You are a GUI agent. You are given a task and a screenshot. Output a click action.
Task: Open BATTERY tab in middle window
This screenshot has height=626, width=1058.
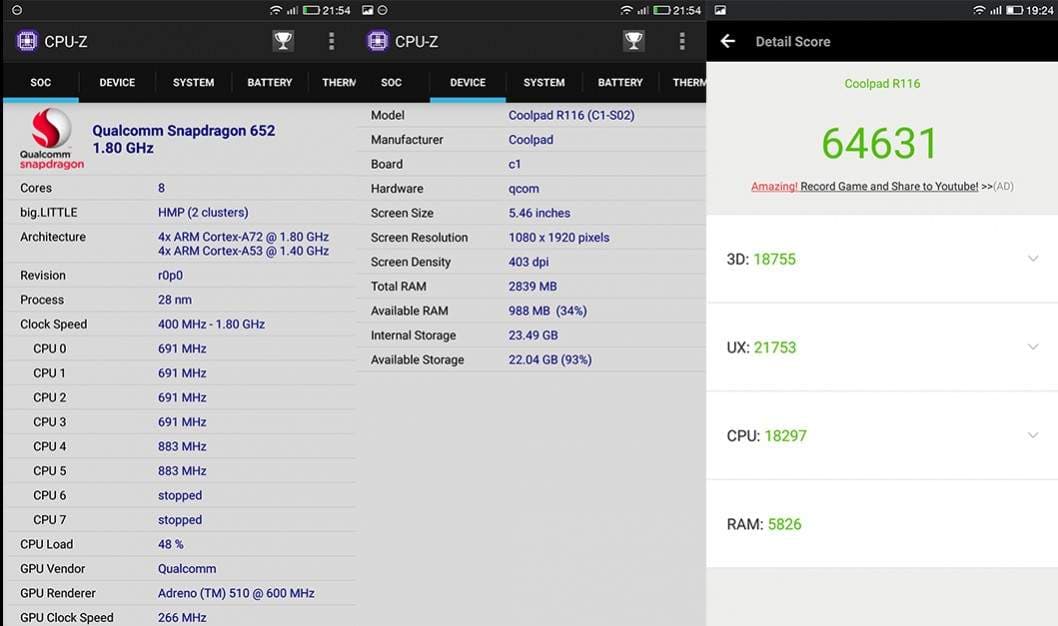[x=620, y=82]
